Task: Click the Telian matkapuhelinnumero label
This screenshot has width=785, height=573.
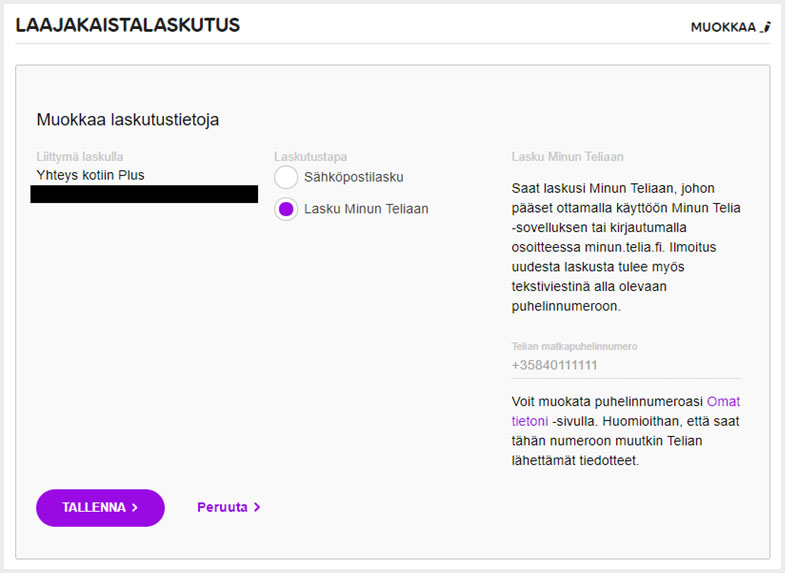Action: pos(574,346)
